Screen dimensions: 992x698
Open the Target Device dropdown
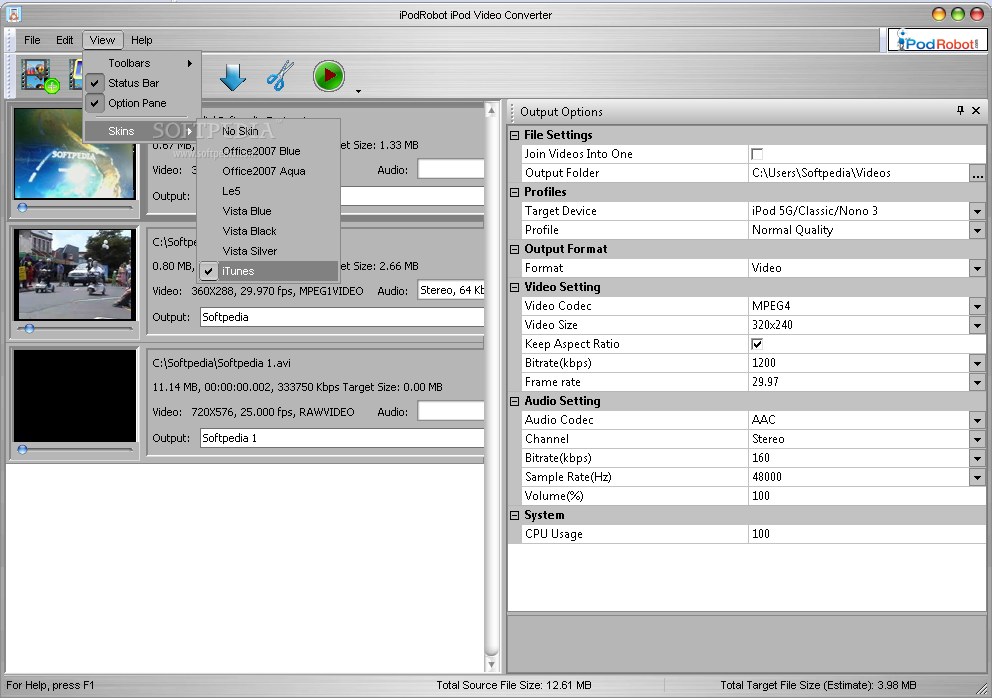[x=977, y=211]
